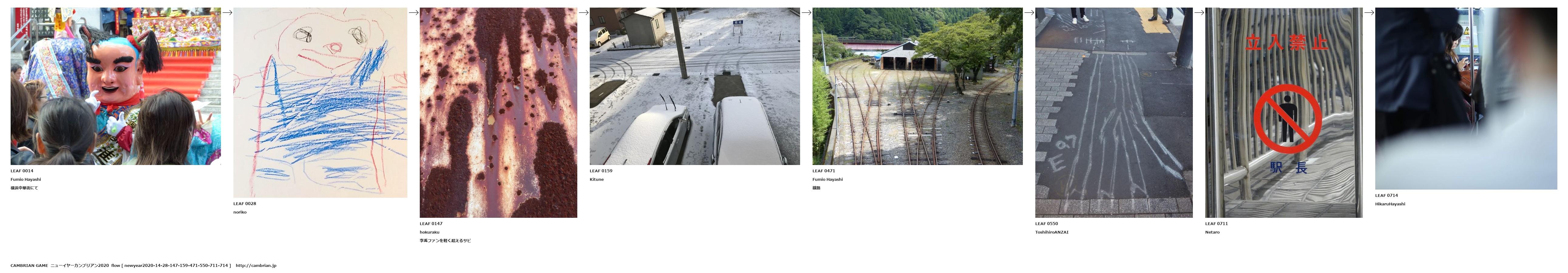
Task: Click the arrow pointing to the LEAF 0714 photo
Action: 1368,12
